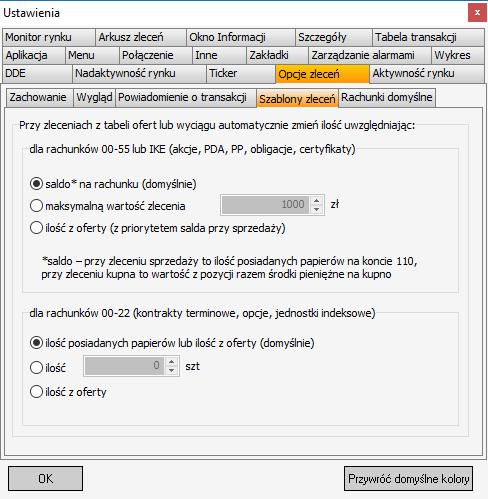Open the Aplikacja settings tab
Screen dimensions: 488x499
click(34, 55)
